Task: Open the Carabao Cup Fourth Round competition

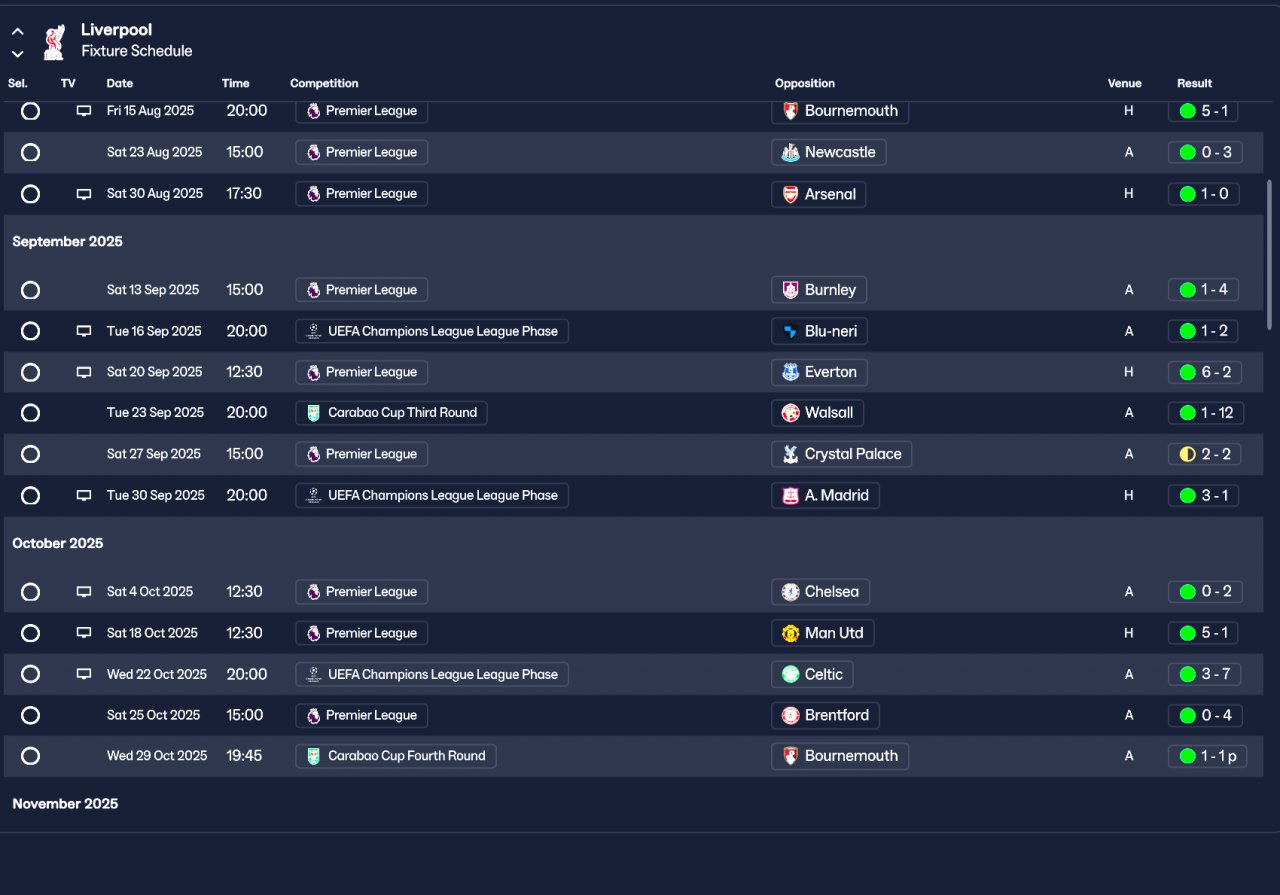Action: pyautogui.click(x=395, y=756)
